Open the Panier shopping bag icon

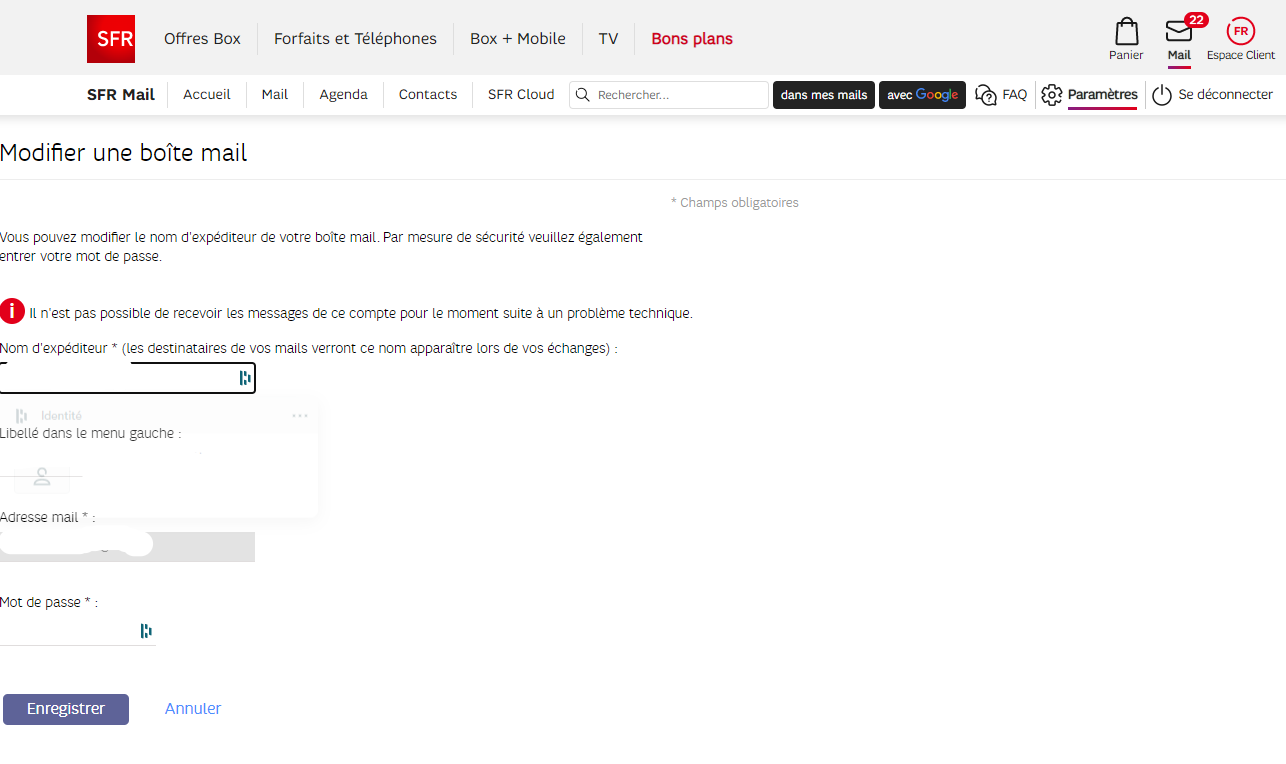[1126, 32]
